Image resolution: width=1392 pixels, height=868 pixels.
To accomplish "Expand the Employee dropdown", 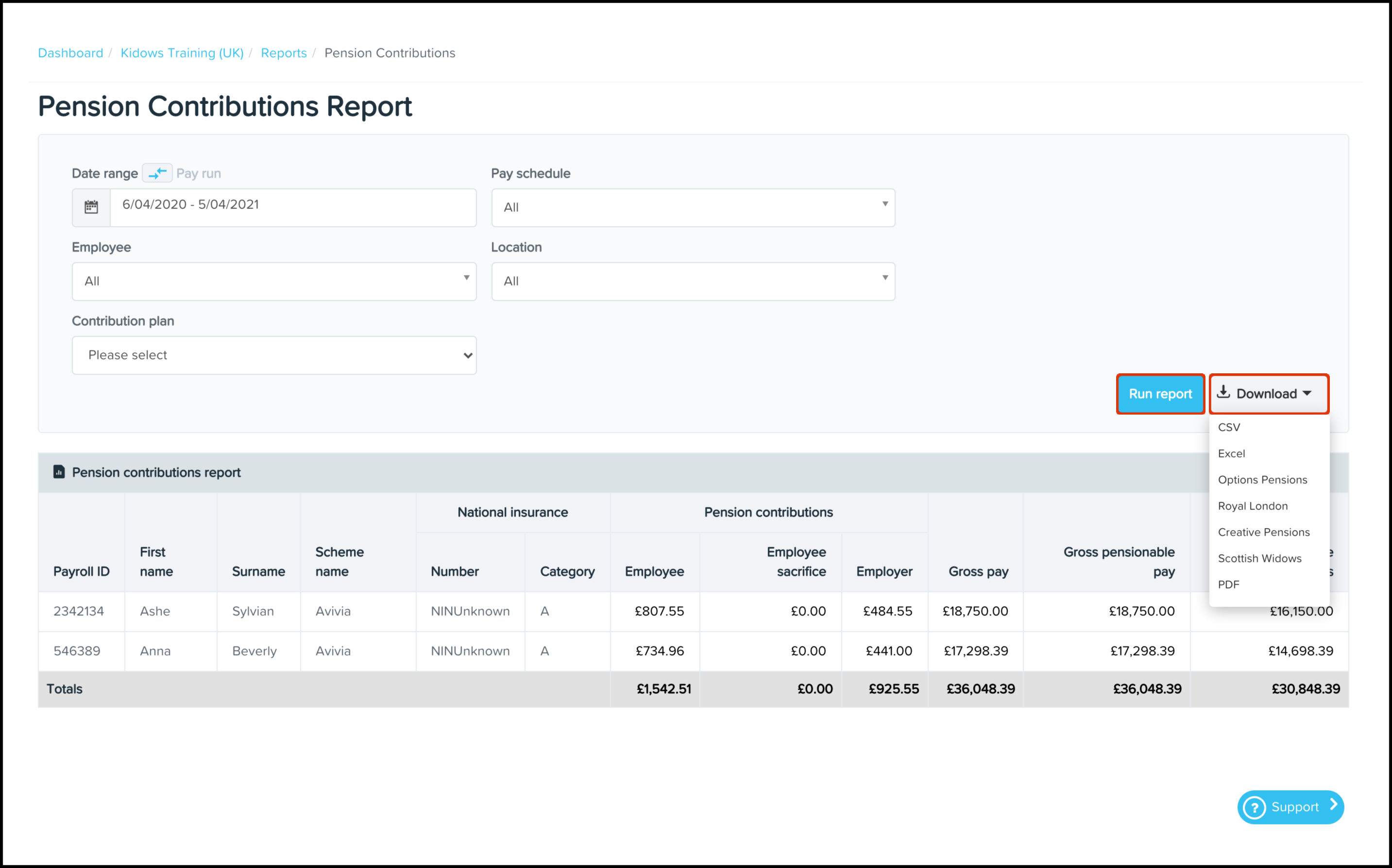I will (274, 281).
